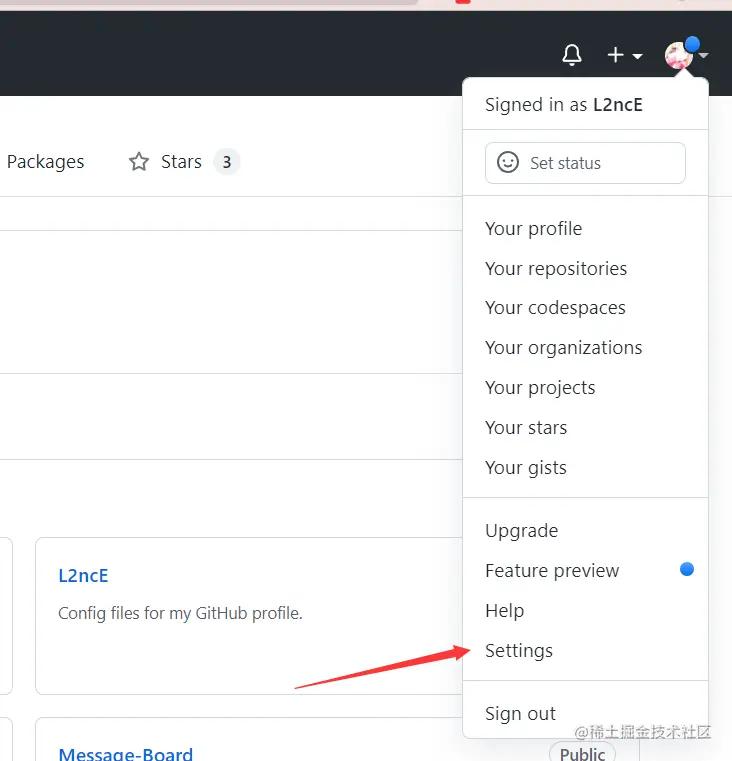Viewport: 732px width, 761px height.
Task: Click the blue dot beside Feature preview
Action: point(687,569)
